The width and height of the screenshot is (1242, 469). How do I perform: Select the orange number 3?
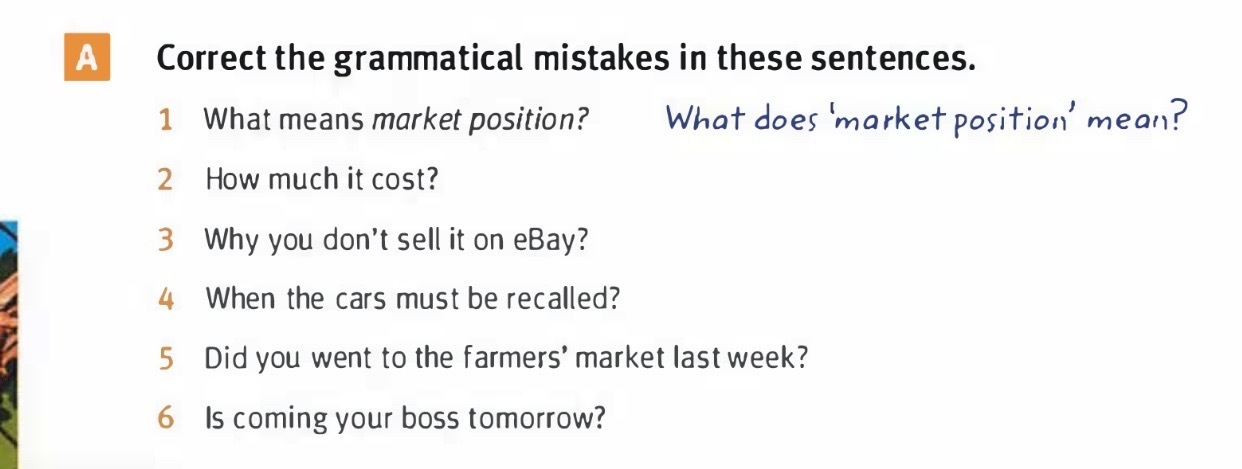click(x=166, y=240)
